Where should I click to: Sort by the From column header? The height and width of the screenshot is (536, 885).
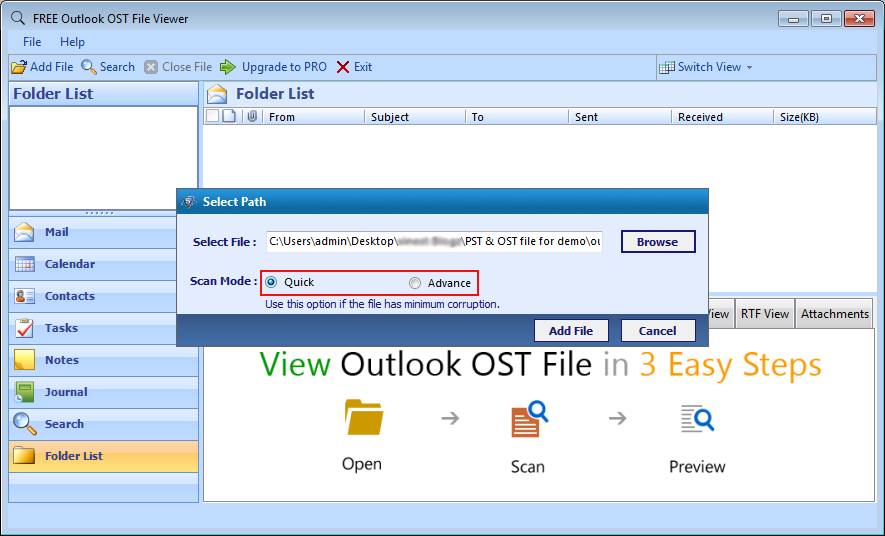(x=314, y=117)
